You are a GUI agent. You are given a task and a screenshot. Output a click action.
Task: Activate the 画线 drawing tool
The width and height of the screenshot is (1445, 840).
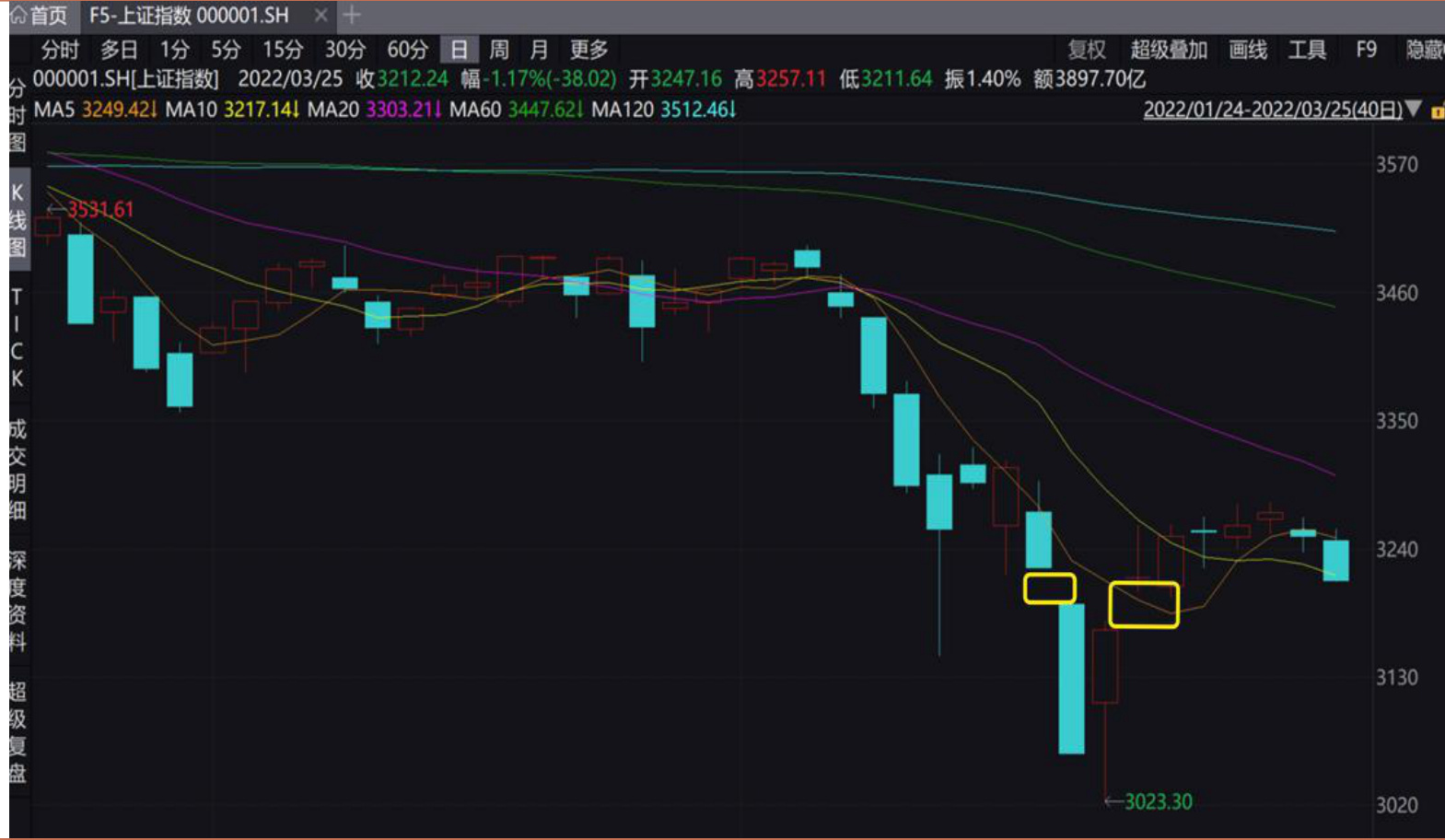coord(1248,50)
